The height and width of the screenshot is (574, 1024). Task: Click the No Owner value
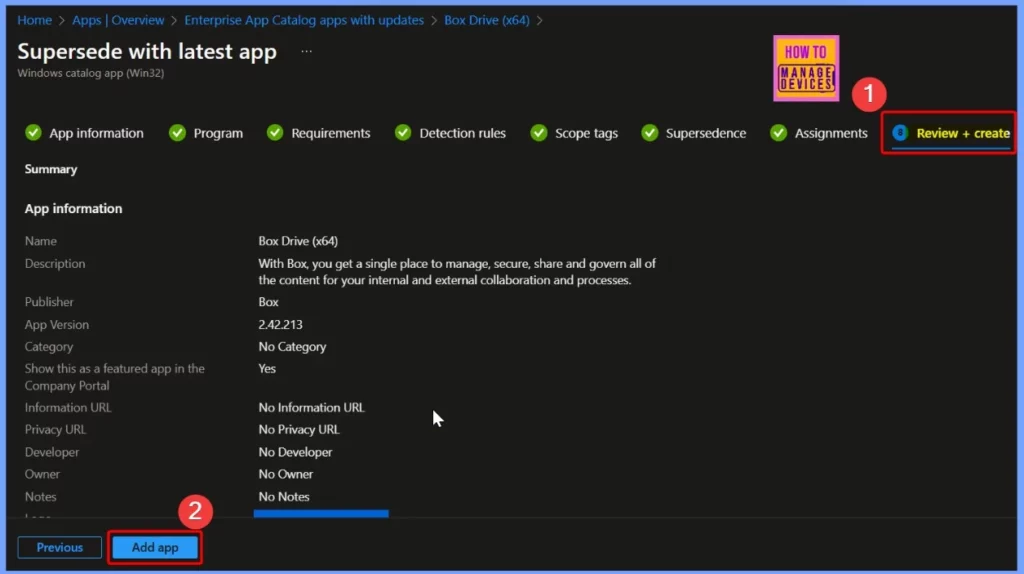click(x=285, y=474)
